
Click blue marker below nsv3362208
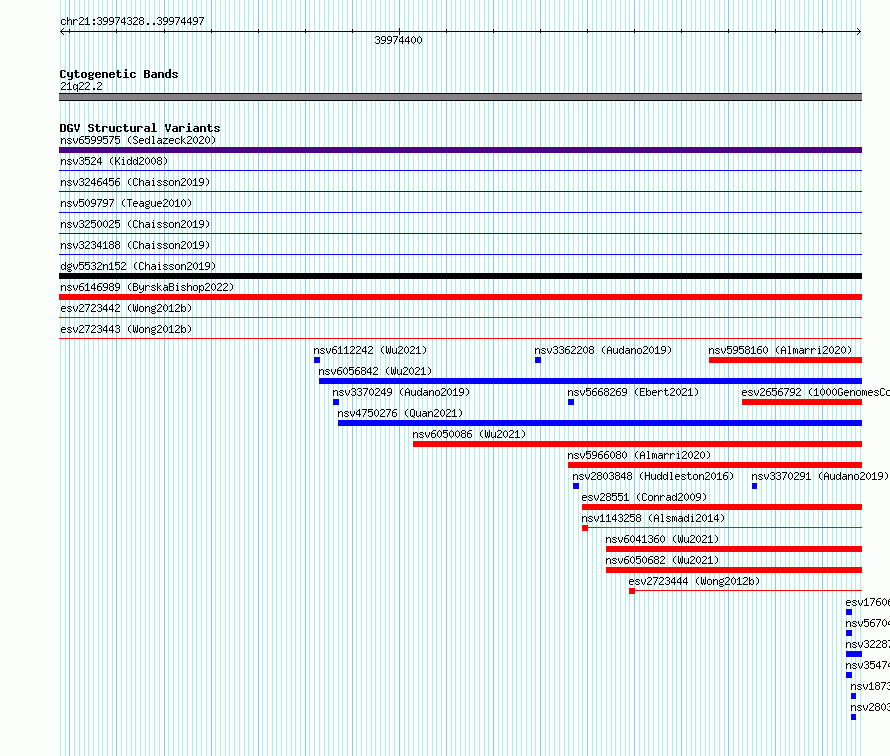pyautogui.click(x=538, y=360)
